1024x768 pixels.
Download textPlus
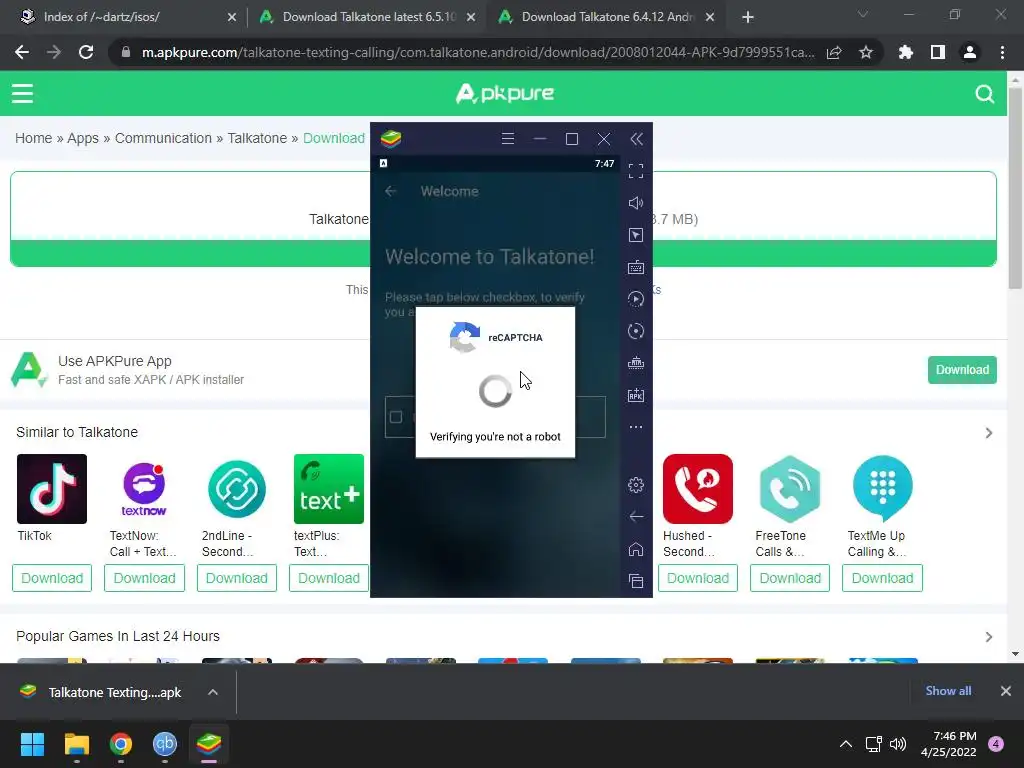(328, 578)
